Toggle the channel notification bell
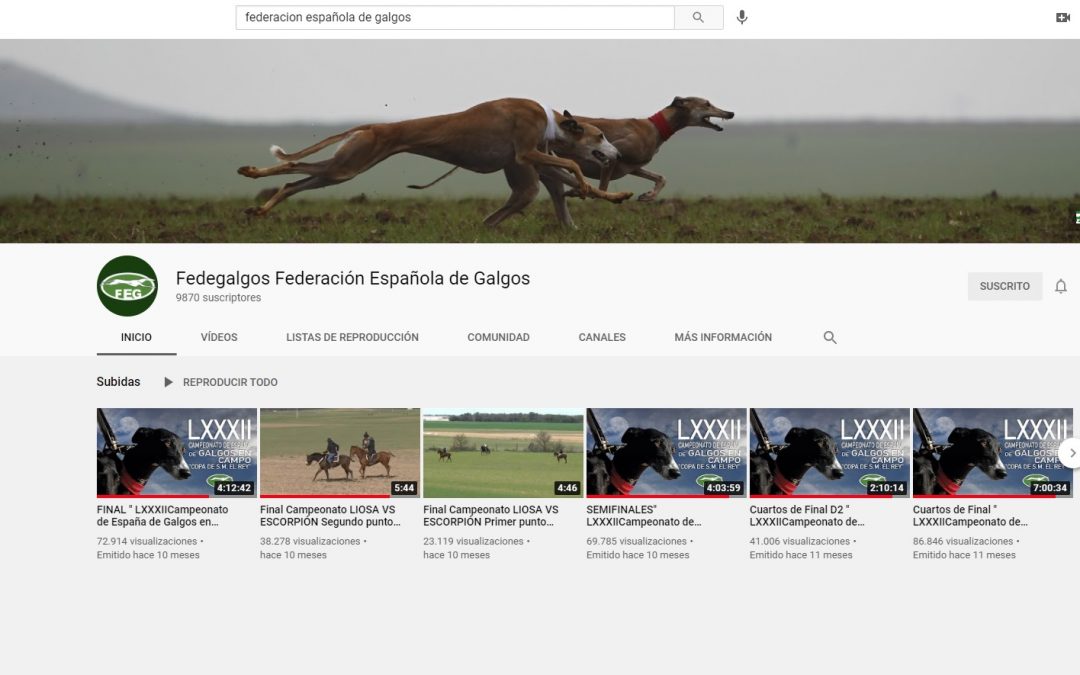1080x675 pixels. (x=1061, y=287)
